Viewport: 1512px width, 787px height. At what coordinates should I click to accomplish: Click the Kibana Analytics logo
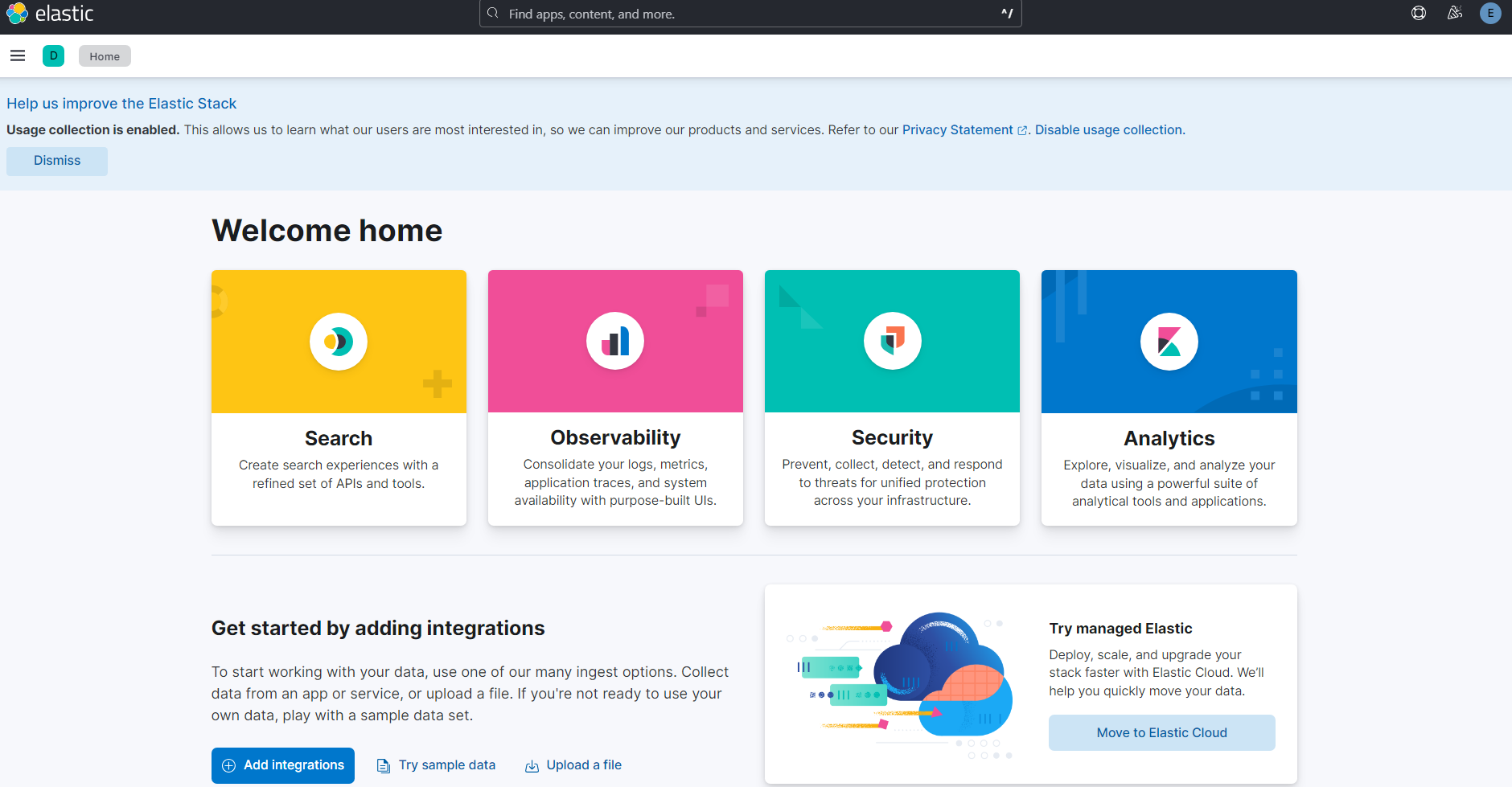[1169, 342]
